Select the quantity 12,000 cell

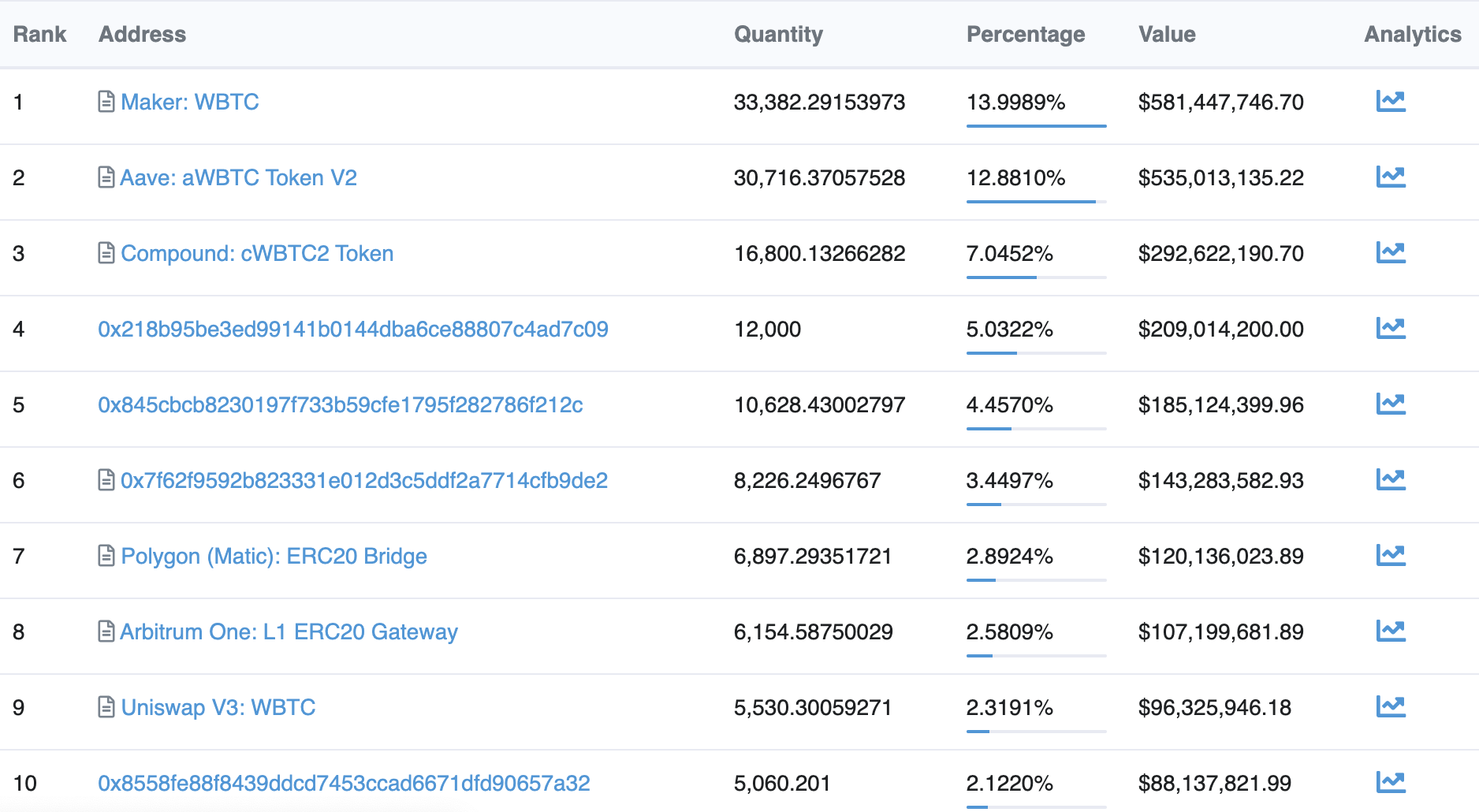coord(767,329)
